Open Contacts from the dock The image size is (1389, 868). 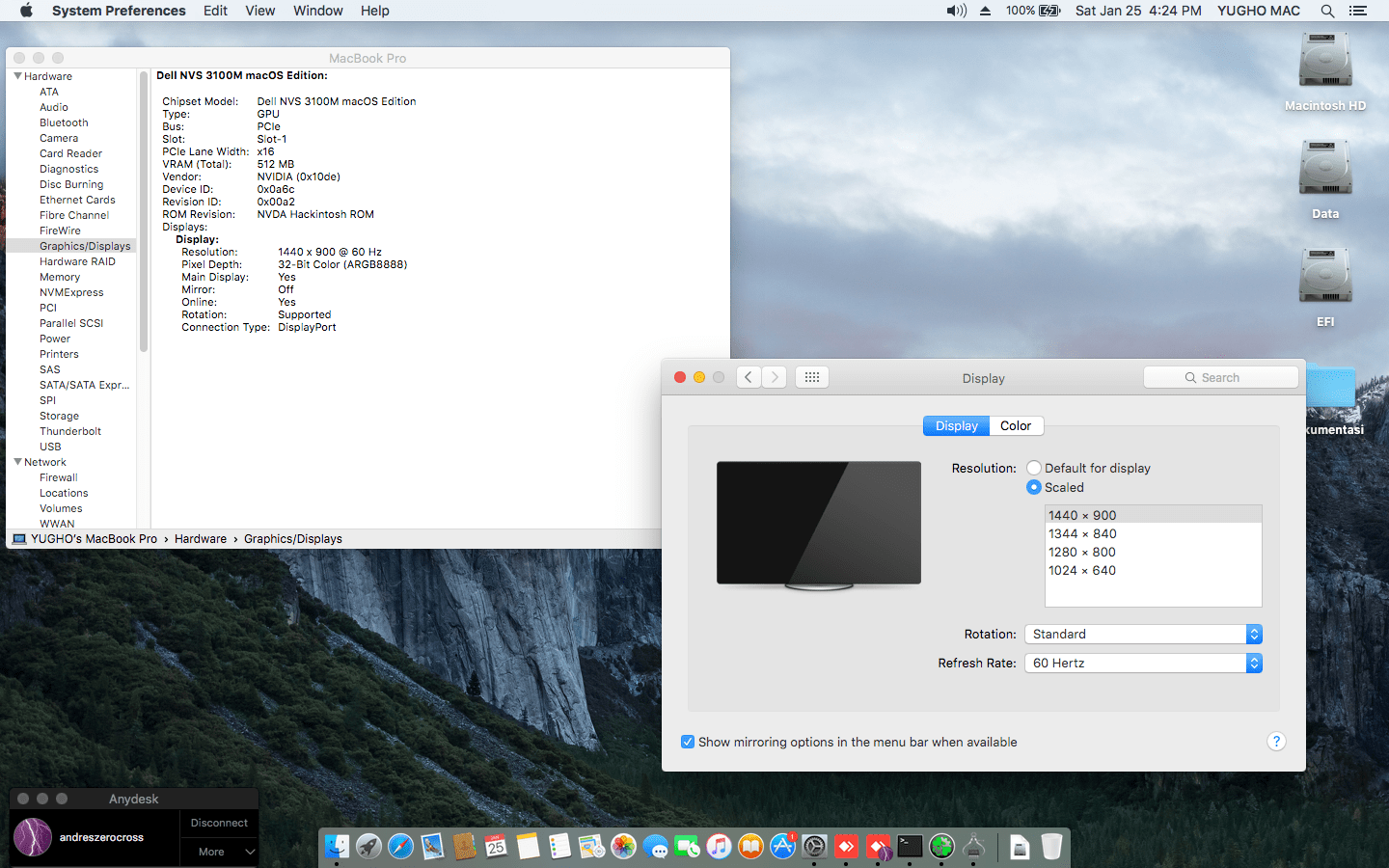(464, 847)
